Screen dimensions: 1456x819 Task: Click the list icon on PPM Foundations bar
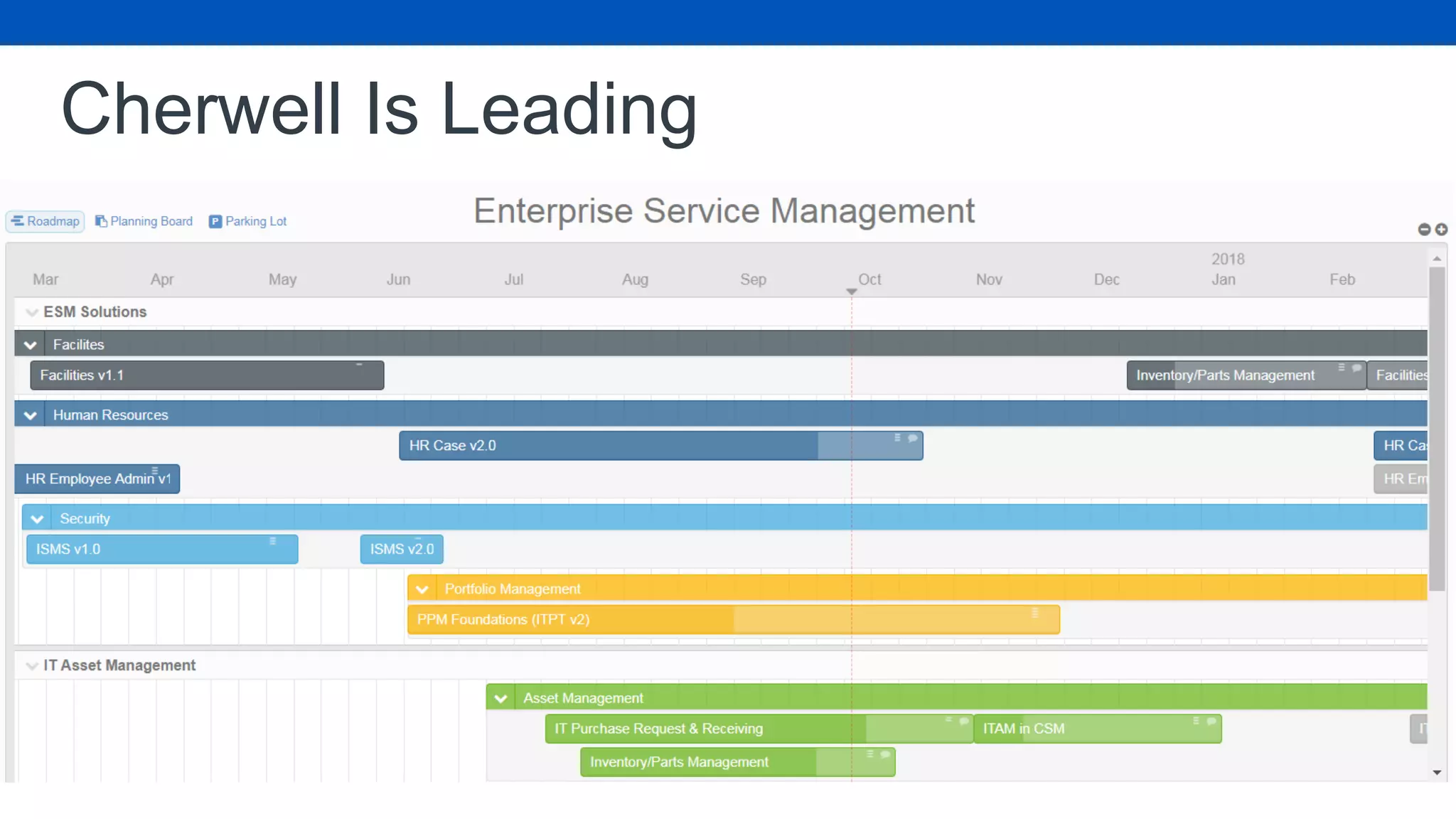[x=1035, y=612]
